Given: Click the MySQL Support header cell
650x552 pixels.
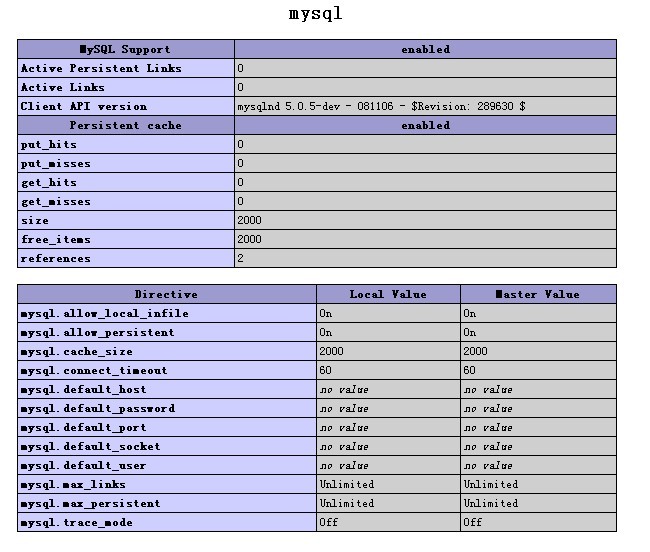Looking at the screenshot, I should click(x=126, y=49).
